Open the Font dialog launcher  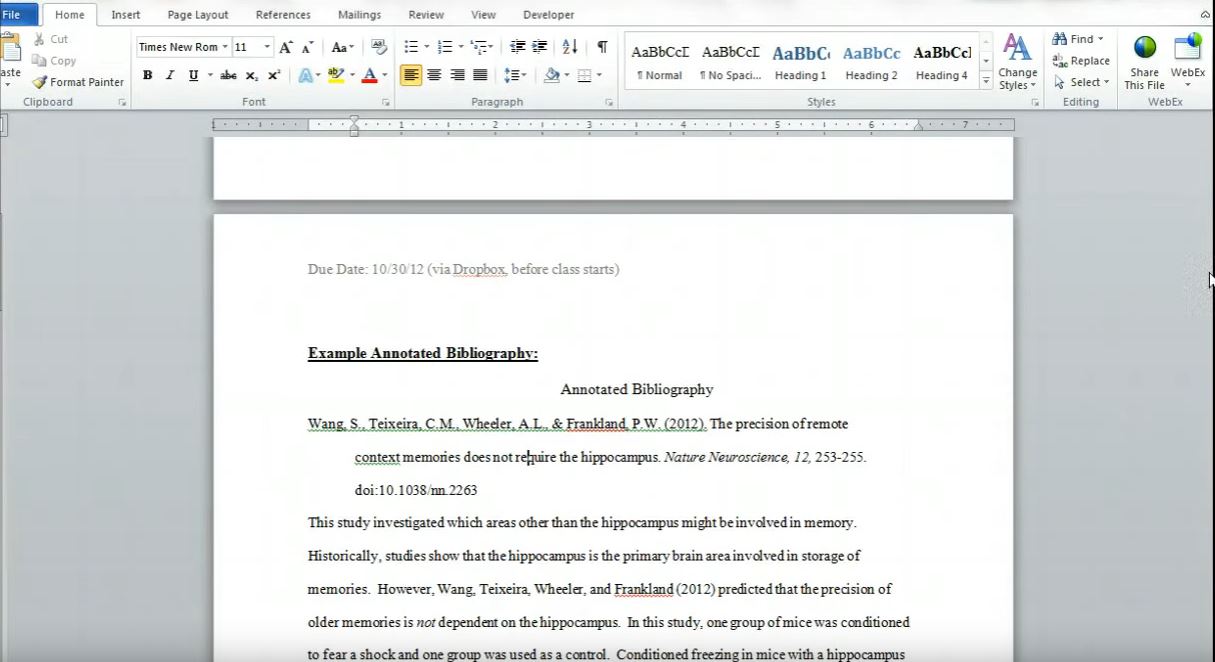click(x=386, y=103)
